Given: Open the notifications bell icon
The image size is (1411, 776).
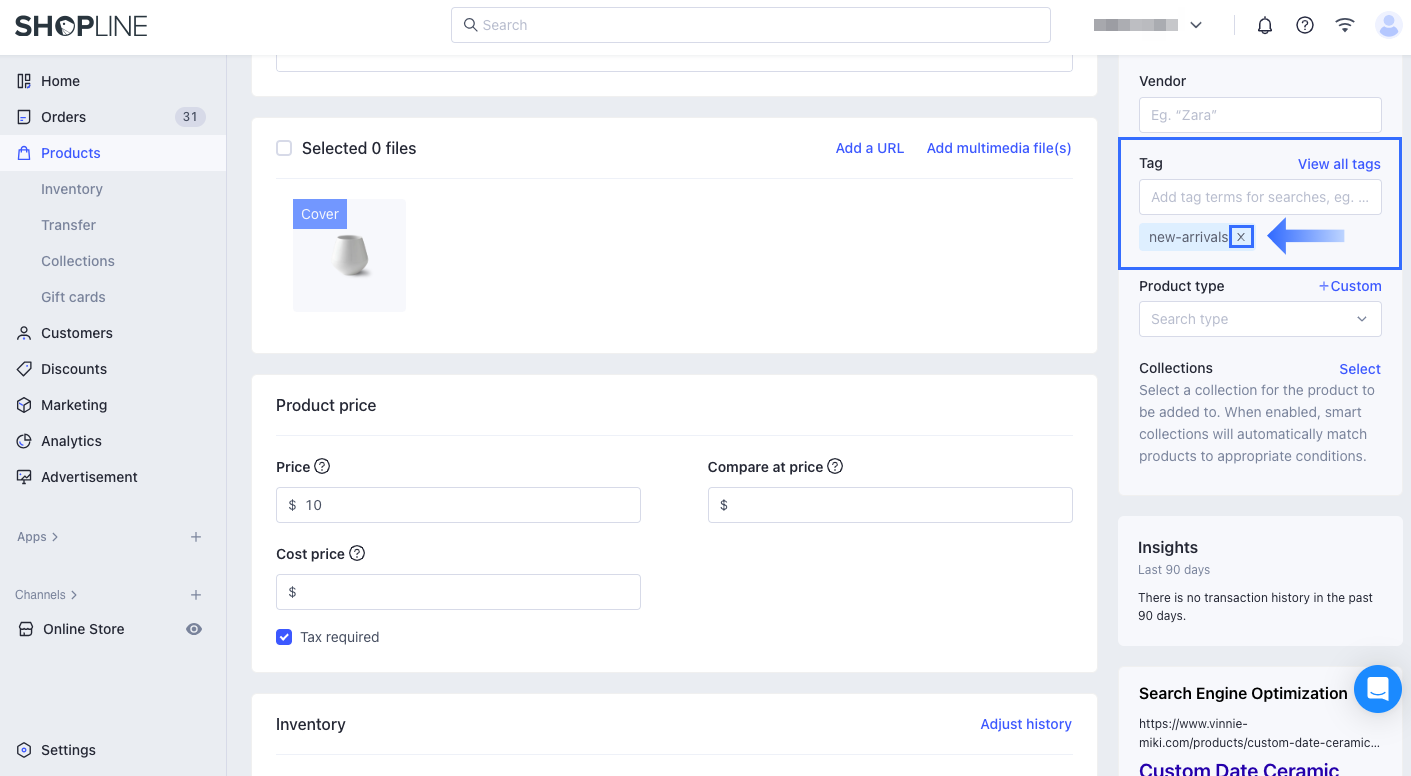Looking at the screenshot, I should [1265, 26].
